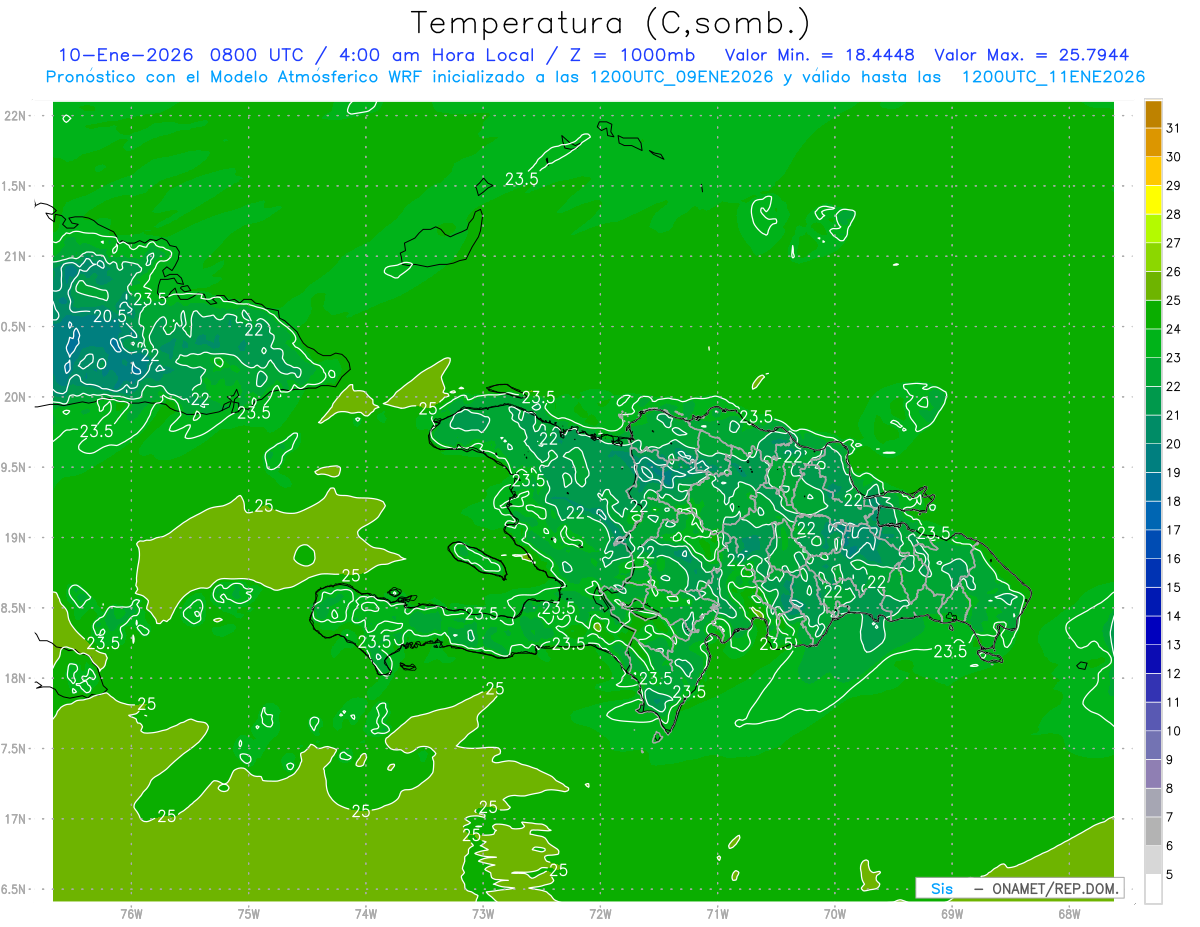Viewport: 1200px width, 927px height.
Task: Click the blue 'Sis' text in credit box
Action: point(941,888)
